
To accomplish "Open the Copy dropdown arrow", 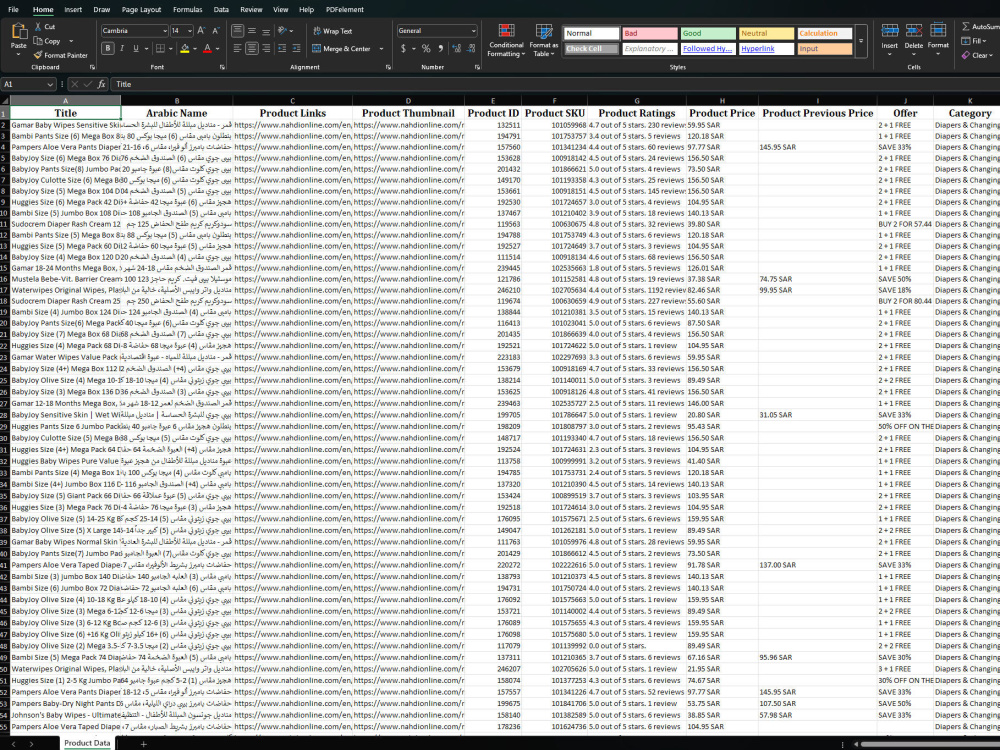I will 71,41.
